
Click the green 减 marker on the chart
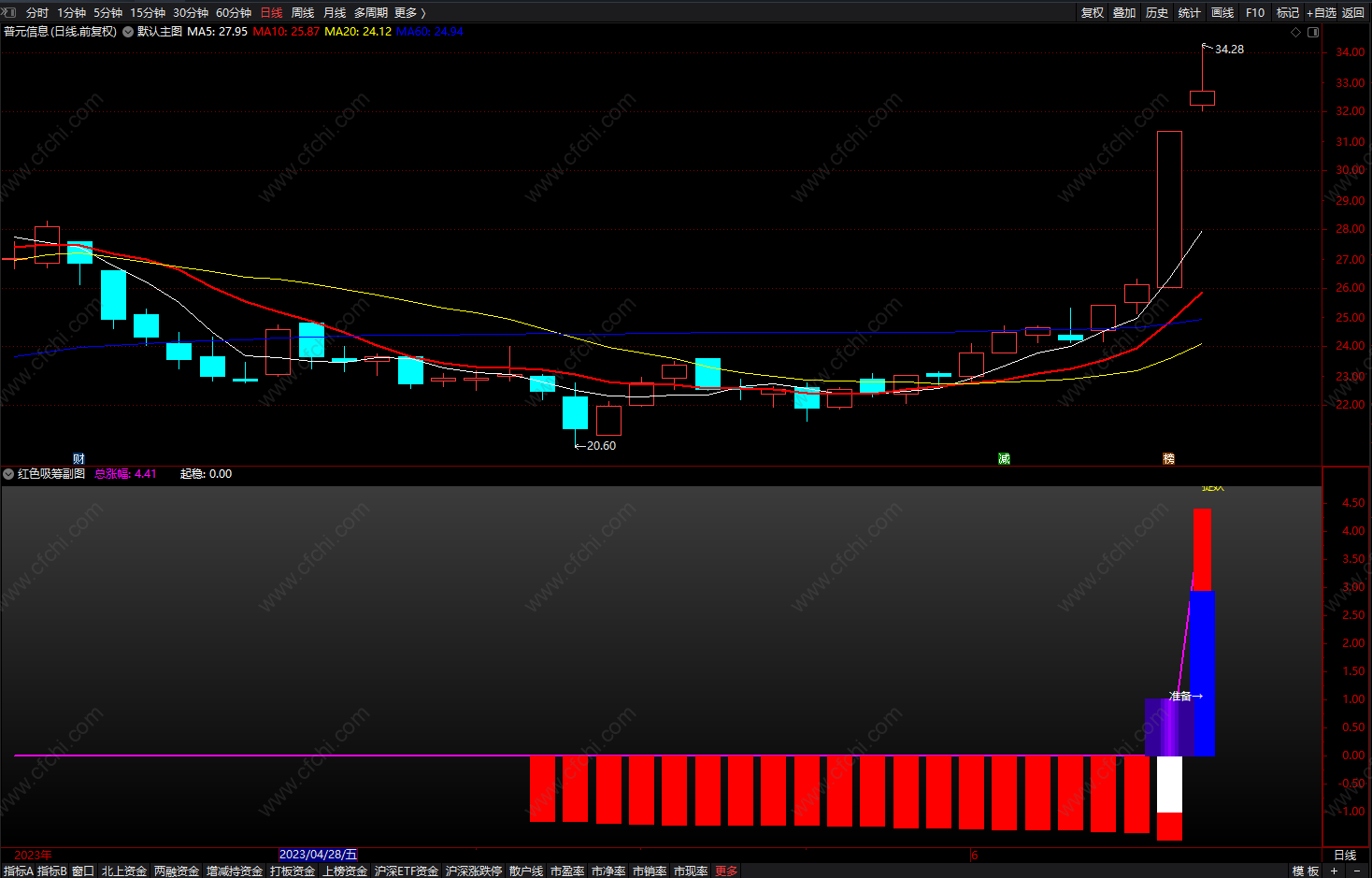click(x=1004, y=458)
